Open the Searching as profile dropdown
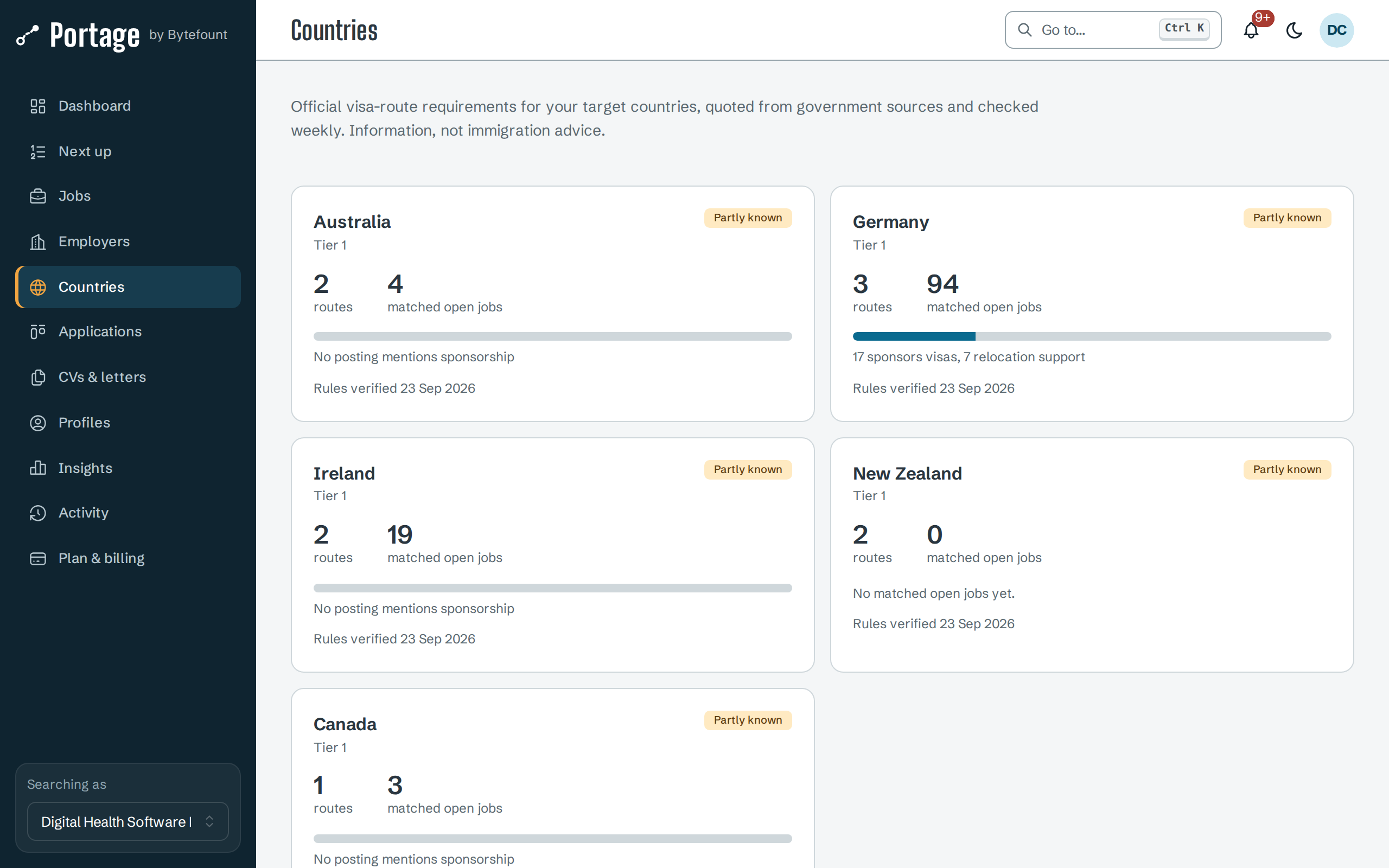Image resolution: width=1389 pixels, height=868 pixels. pyautogui.click(x=128, y=821)
